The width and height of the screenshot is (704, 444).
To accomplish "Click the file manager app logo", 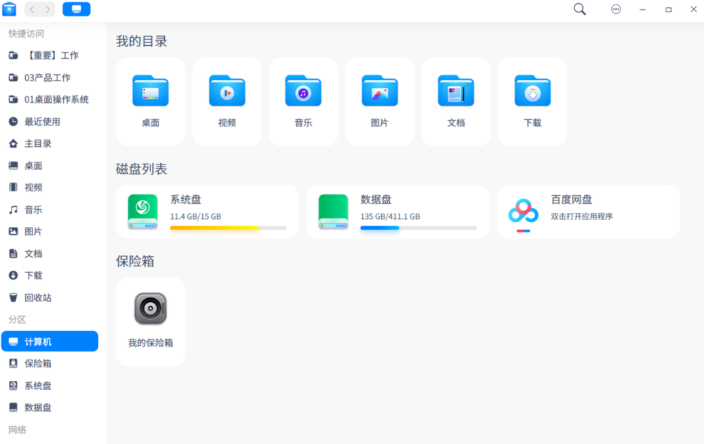I will [x=9, y=9].
